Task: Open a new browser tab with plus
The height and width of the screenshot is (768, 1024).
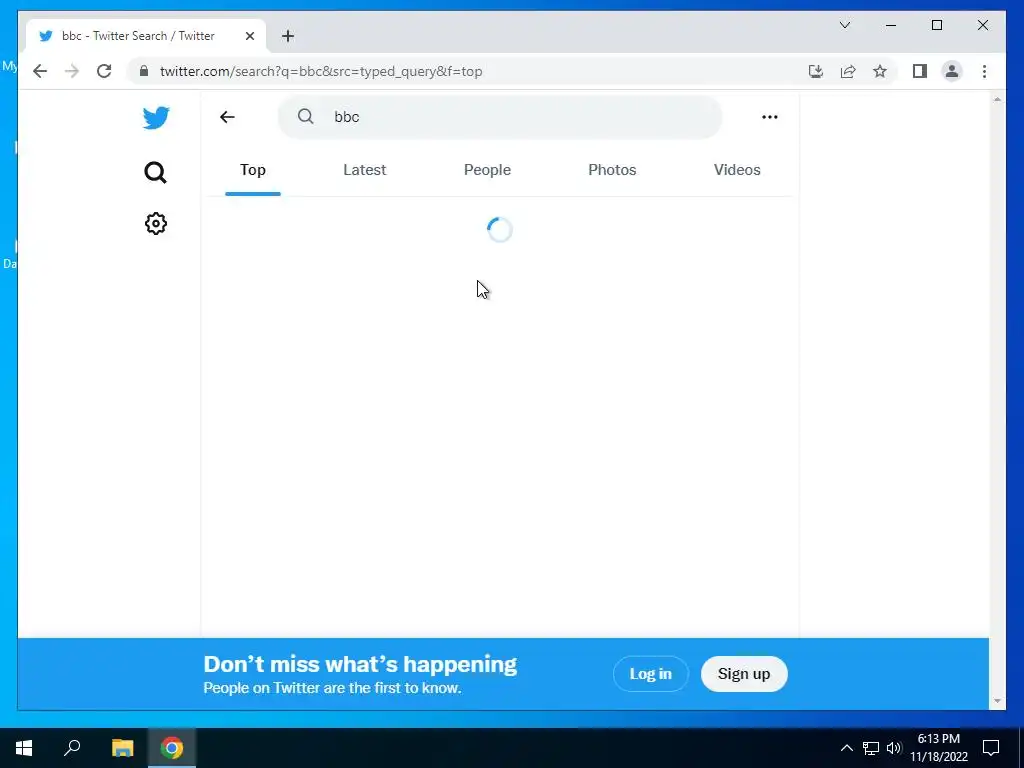Action: (288, 36)
